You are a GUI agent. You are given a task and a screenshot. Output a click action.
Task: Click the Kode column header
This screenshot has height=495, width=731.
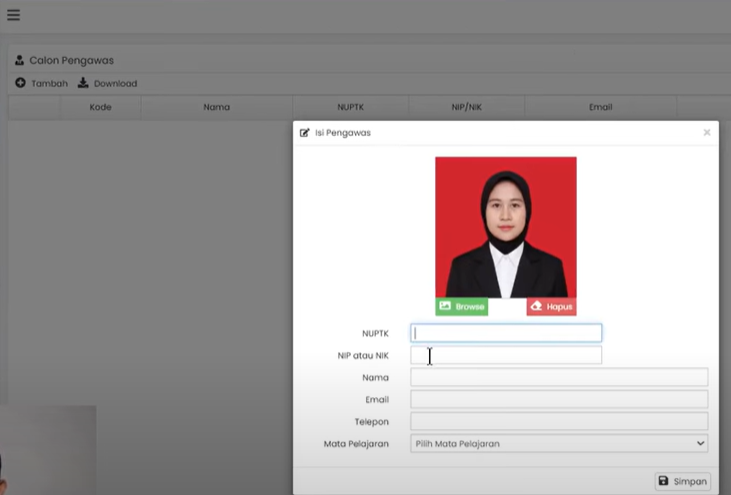[100, 107]
